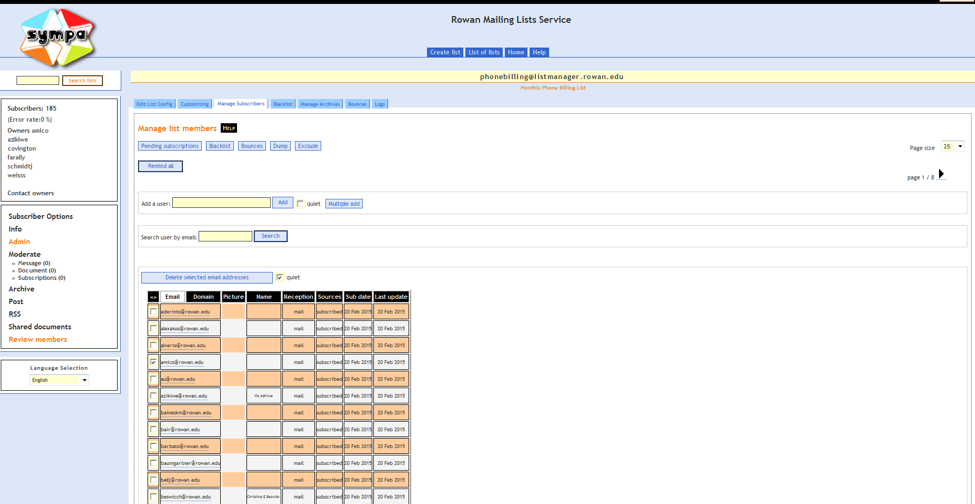Viewport: 975px width, 504px height.
Task: Open beswicch@rowan.edu subscriber link
Action: [x=186, y=497]
